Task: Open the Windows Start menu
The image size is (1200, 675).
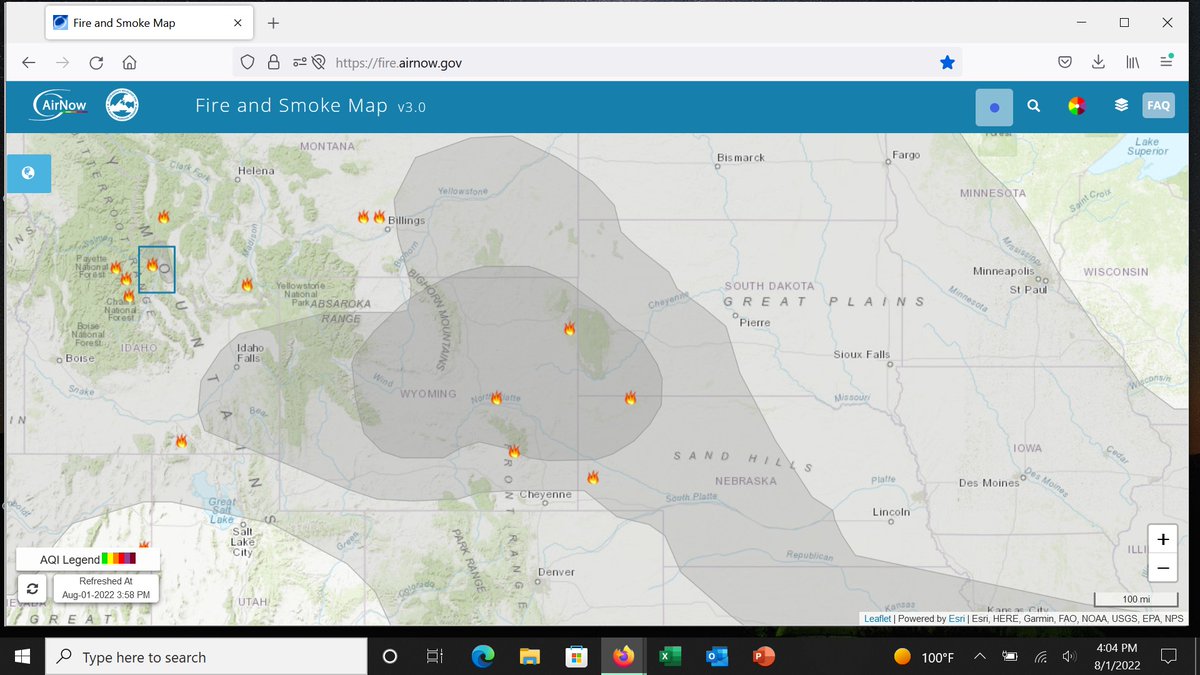Action: [22, 656]
